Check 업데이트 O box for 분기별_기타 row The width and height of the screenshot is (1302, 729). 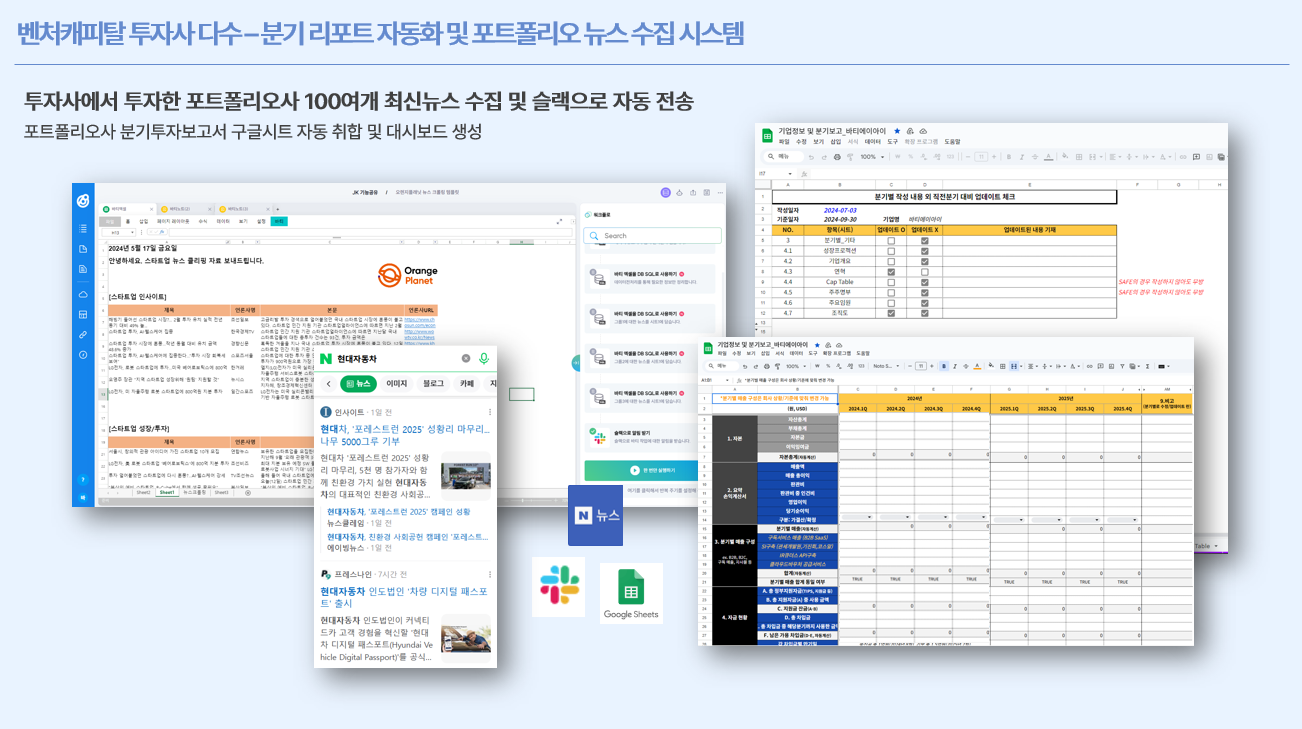891,240
